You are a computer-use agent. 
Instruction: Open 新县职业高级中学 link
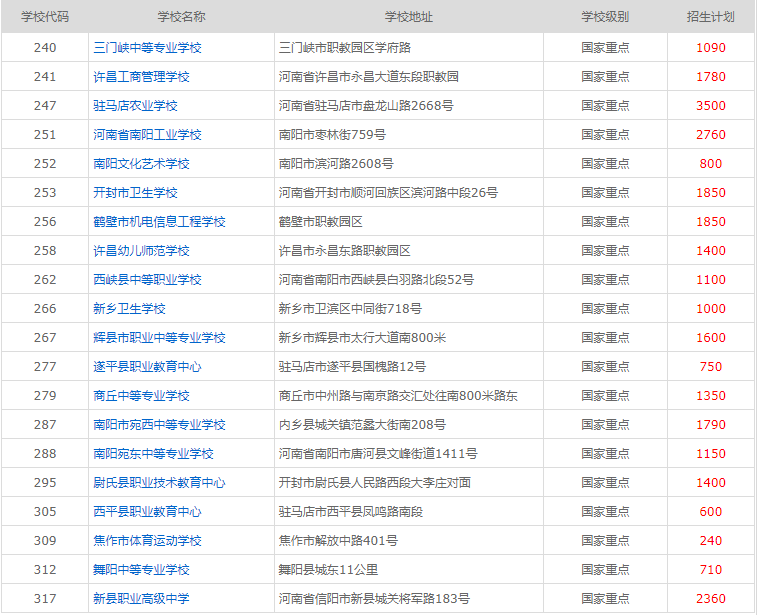(141, 598)
